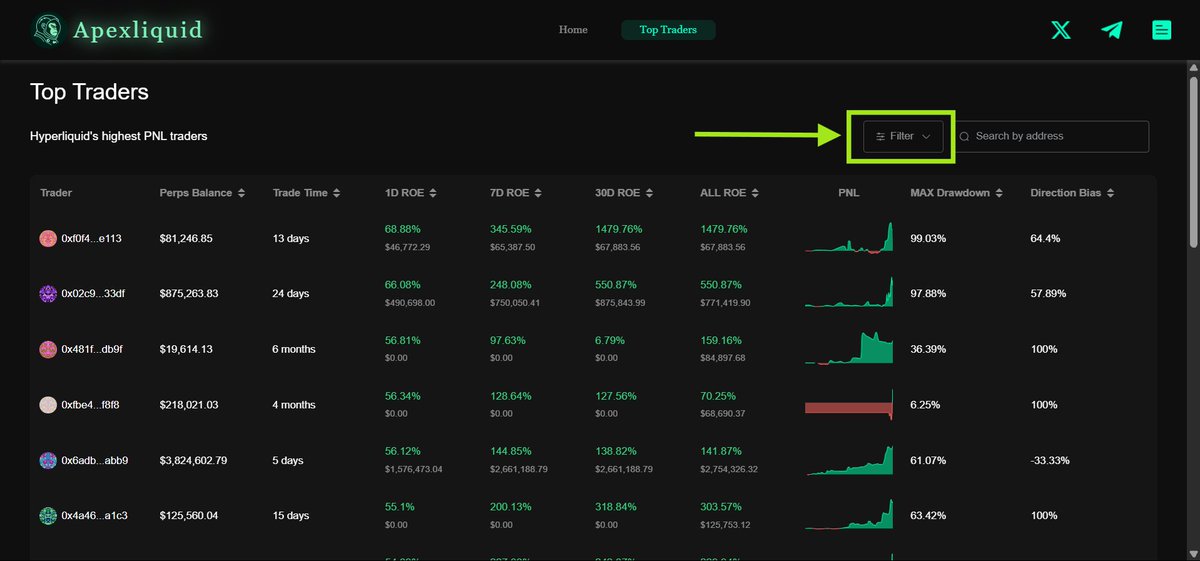Open red PNL chart for 0xfbe4...f8f8
Viewport: 1200px width, 561px height.
point(849,406)
